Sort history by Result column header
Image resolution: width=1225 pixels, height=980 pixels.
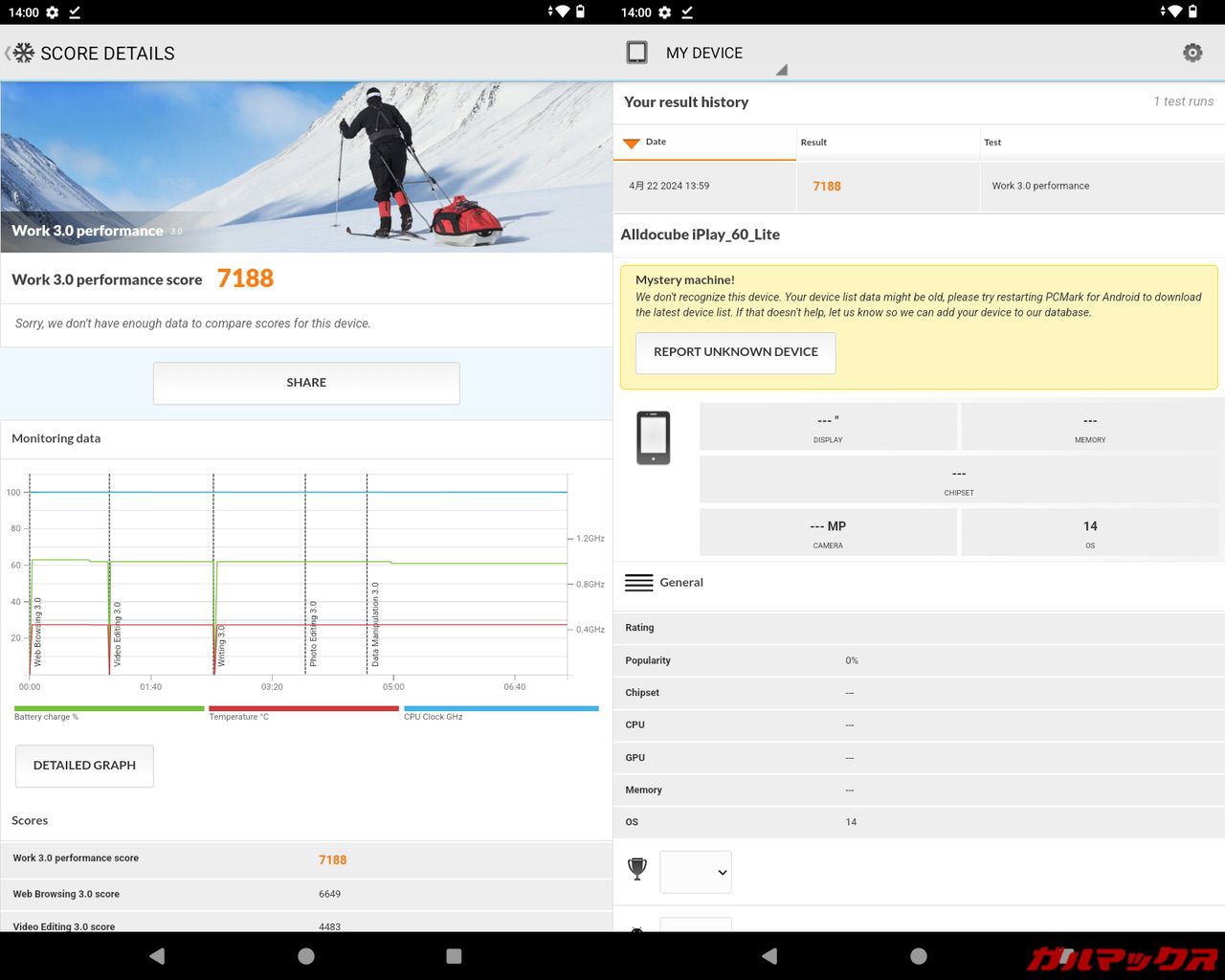(813, 143)
